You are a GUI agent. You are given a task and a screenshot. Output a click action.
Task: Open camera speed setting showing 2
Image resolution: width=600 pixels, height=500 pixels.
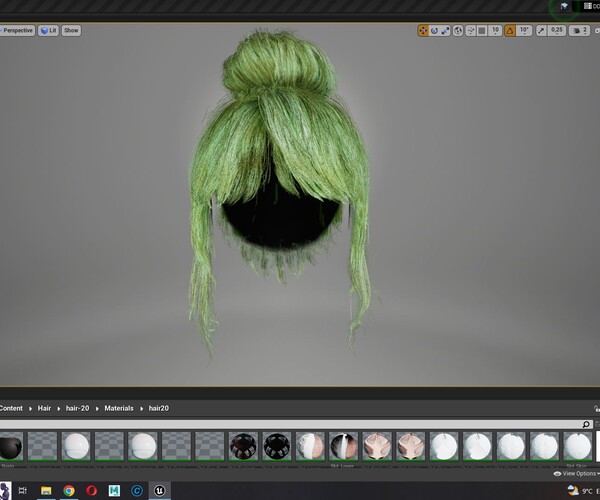(579, 30)
